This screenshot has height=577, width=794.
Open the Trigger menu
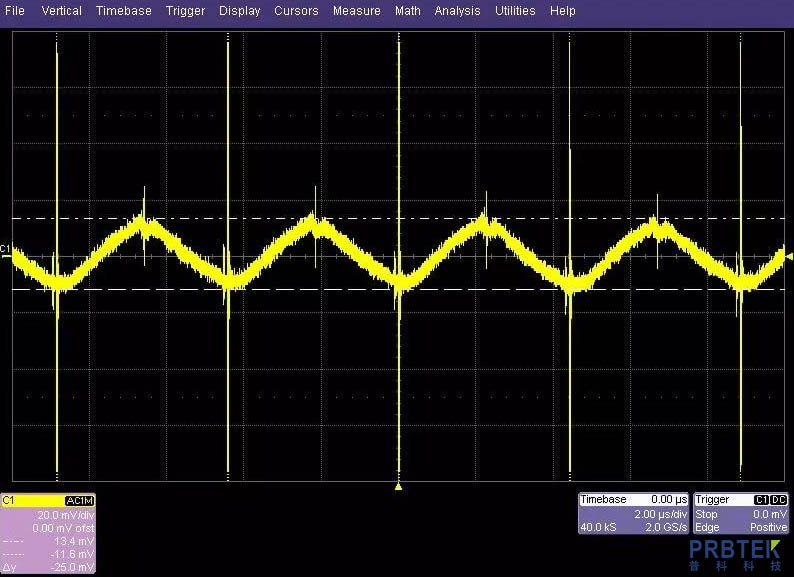coord(185,11)
